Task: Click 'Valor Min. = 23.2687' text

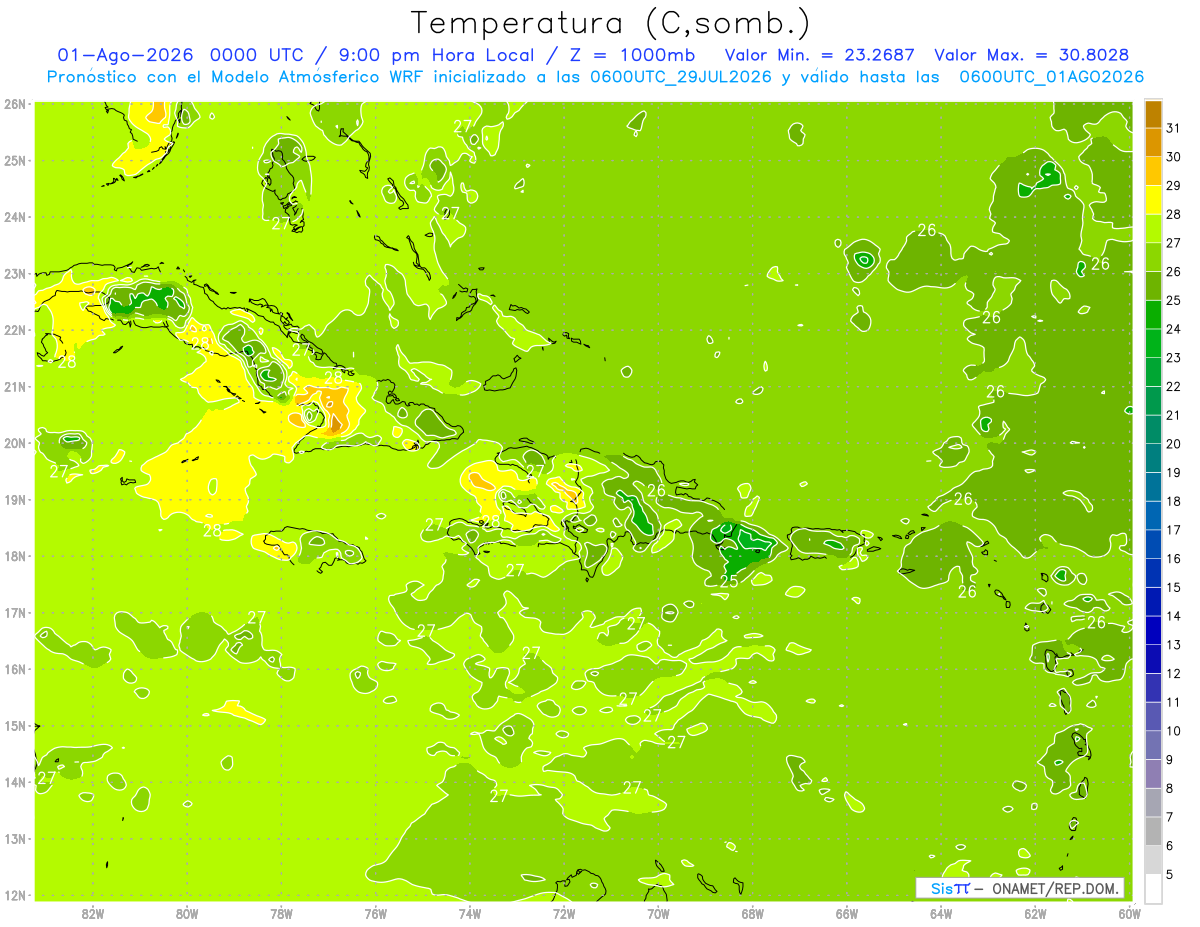Action: 821,55
